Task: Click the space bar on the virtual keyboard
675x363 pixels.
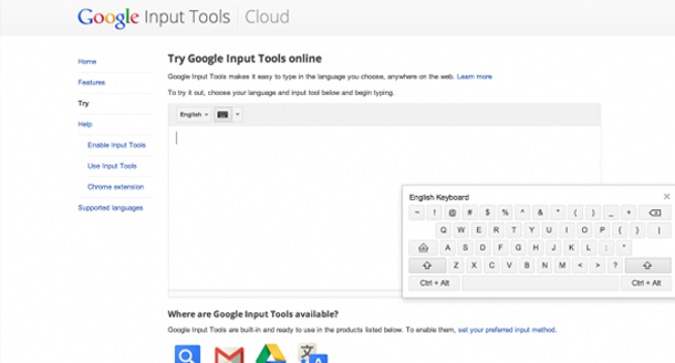Action: click(540, 283)
